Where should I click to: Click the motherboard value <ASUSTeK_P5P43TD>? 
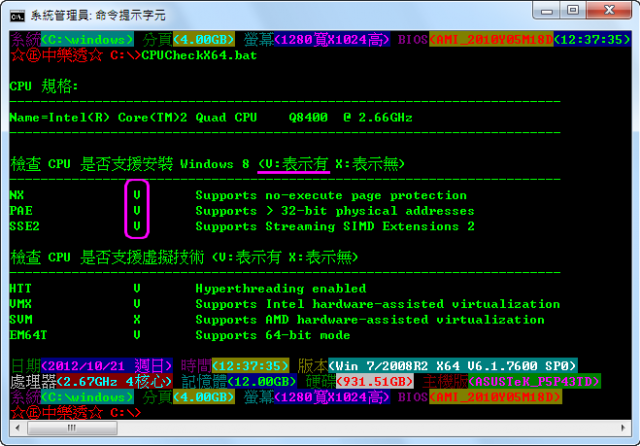coord(534,382)
